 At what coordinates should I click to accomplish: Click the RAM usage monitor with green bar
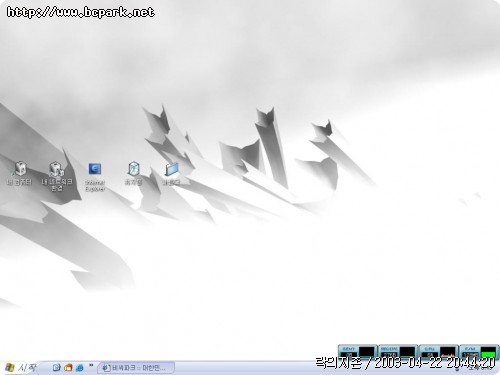click(479, 352)
